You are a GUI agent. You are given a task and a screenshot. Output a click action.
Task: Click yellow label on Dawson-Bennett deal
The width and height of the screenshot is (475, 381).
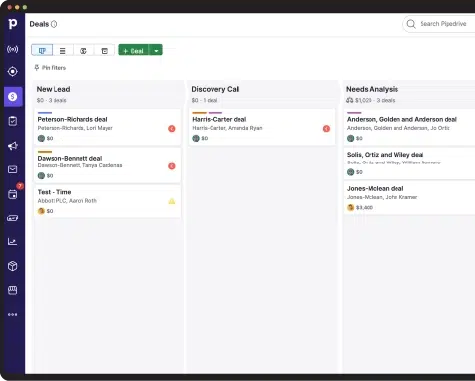point(45,152)
